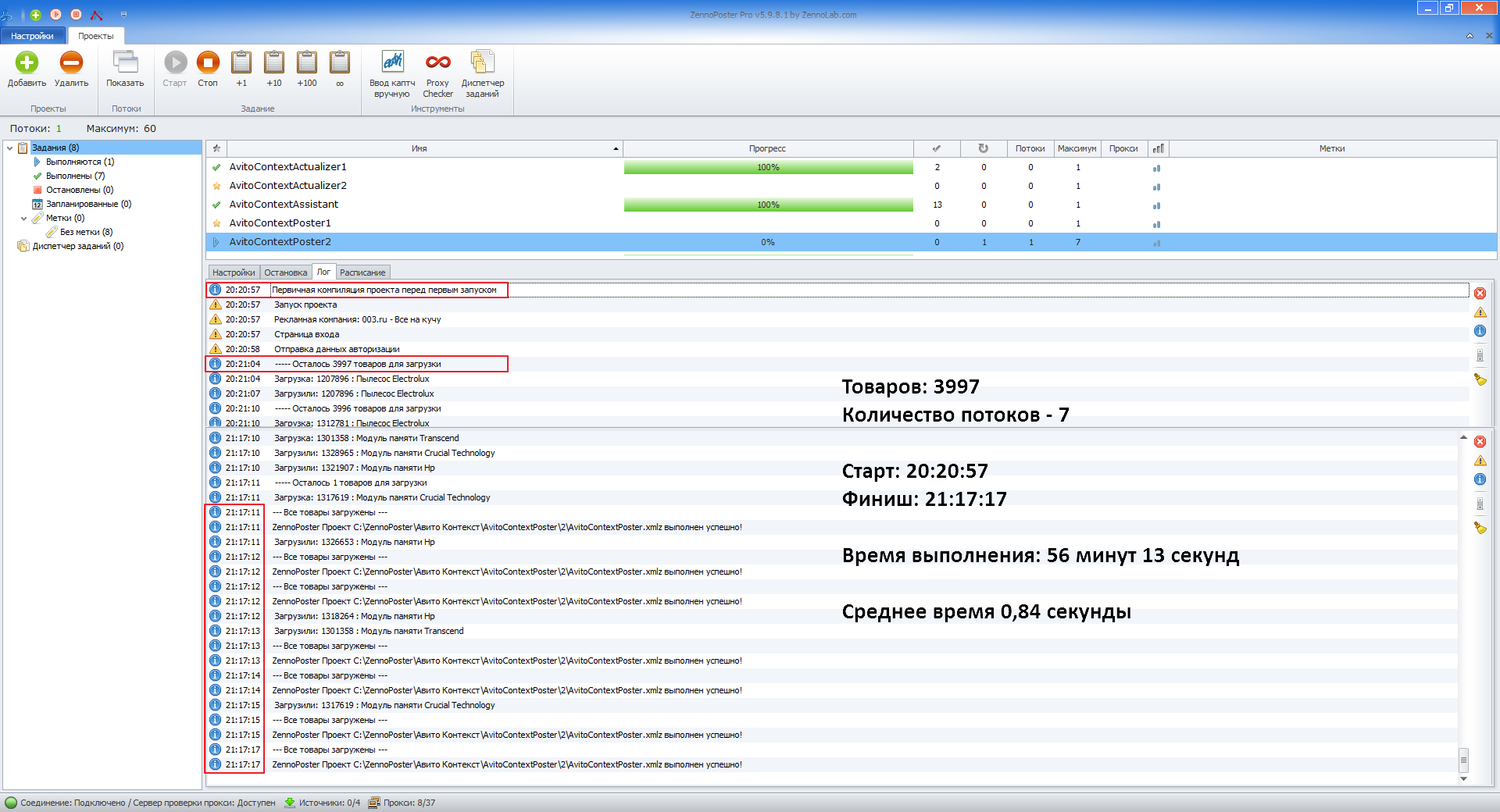Sort the task list by Имя column
Viewport: 1500px width, 812px height.
pyautogui.click(x=420, y=148)
